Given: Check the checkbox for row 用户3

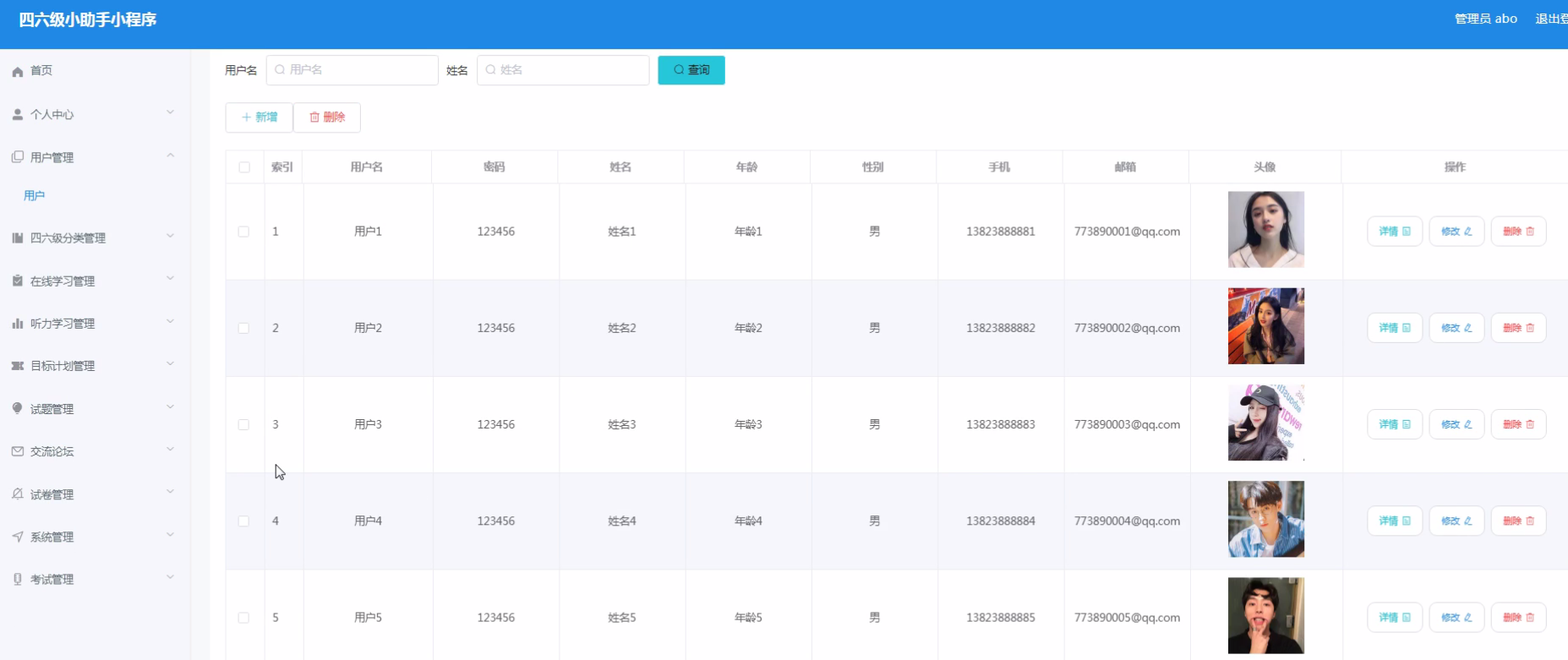Looking at the screenshot, I should [x=243, y=424].
